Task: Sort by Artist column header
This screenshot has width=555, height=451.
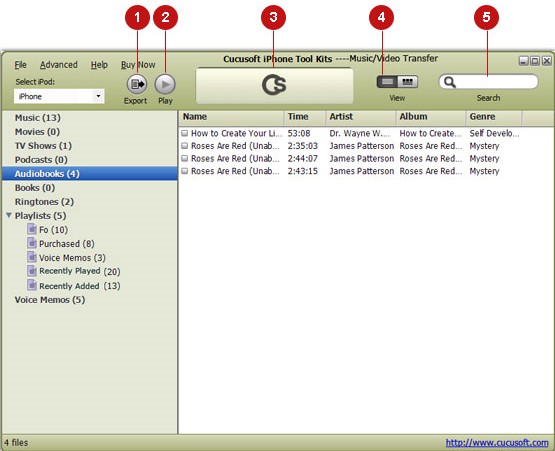Action: tap(360, 117)
